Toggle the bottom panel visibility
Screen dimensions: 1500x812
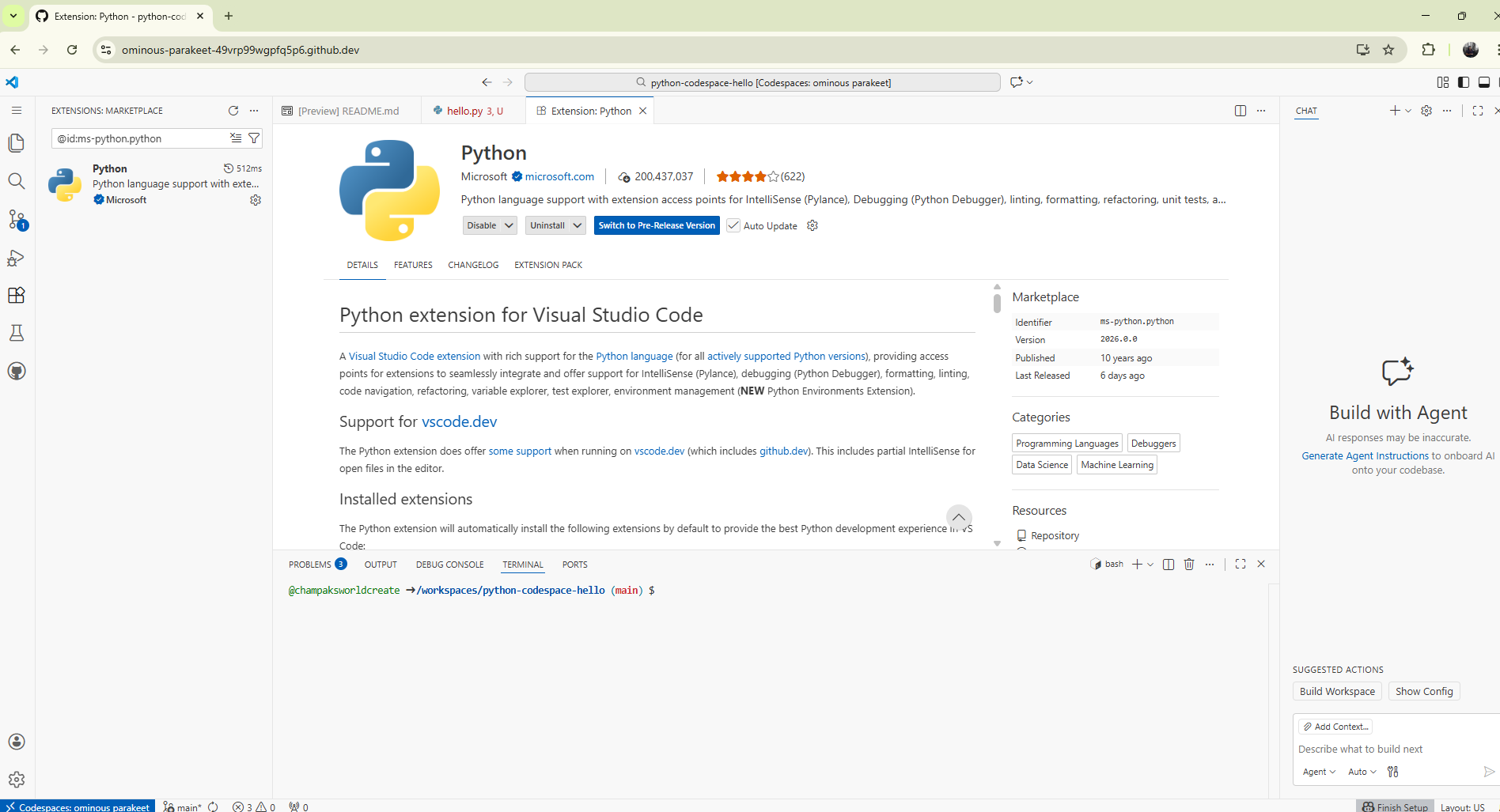click(1484, 82)
